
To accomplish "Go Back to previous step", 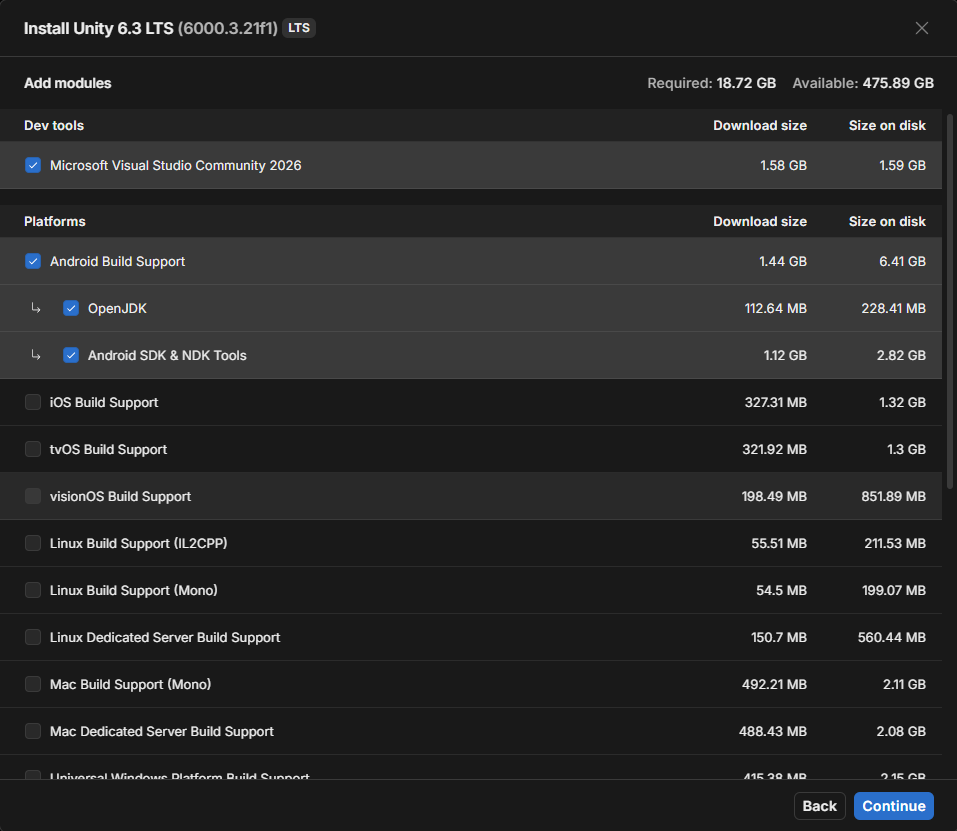I will [x=820, y=806].
